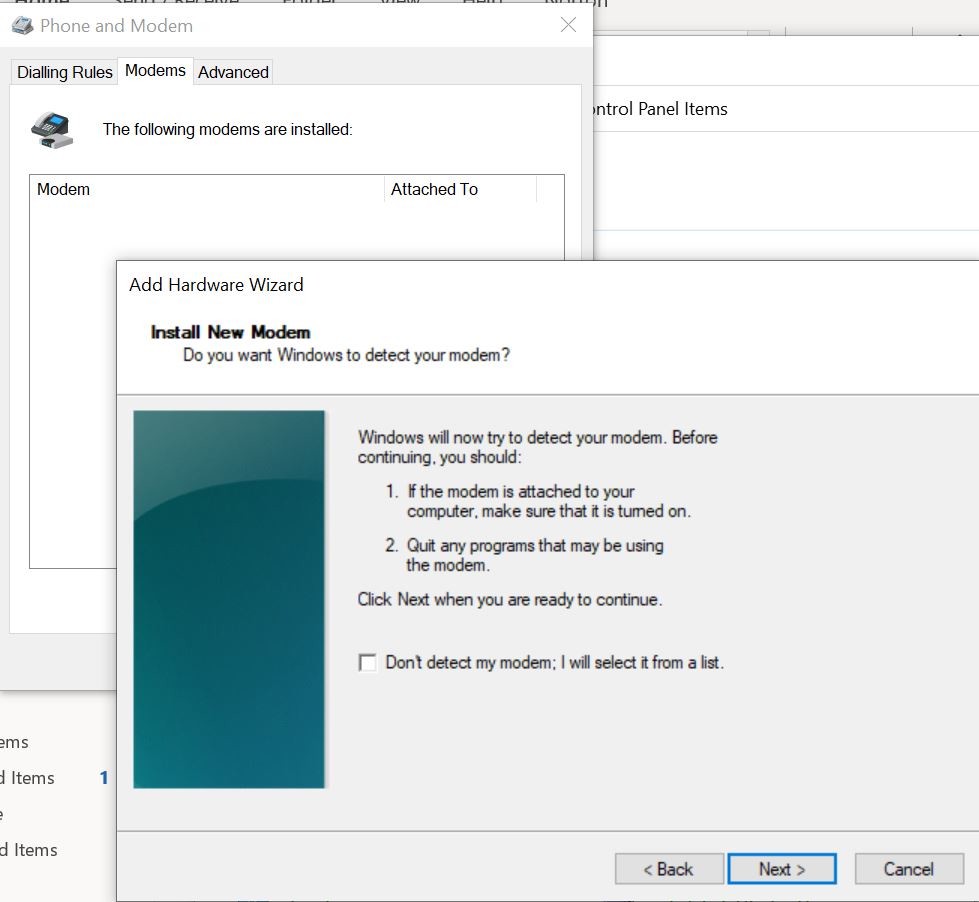Enable the Don't detect my modem checkbox
This screenshot has width=979, height=902.
[x=368, y=663]
